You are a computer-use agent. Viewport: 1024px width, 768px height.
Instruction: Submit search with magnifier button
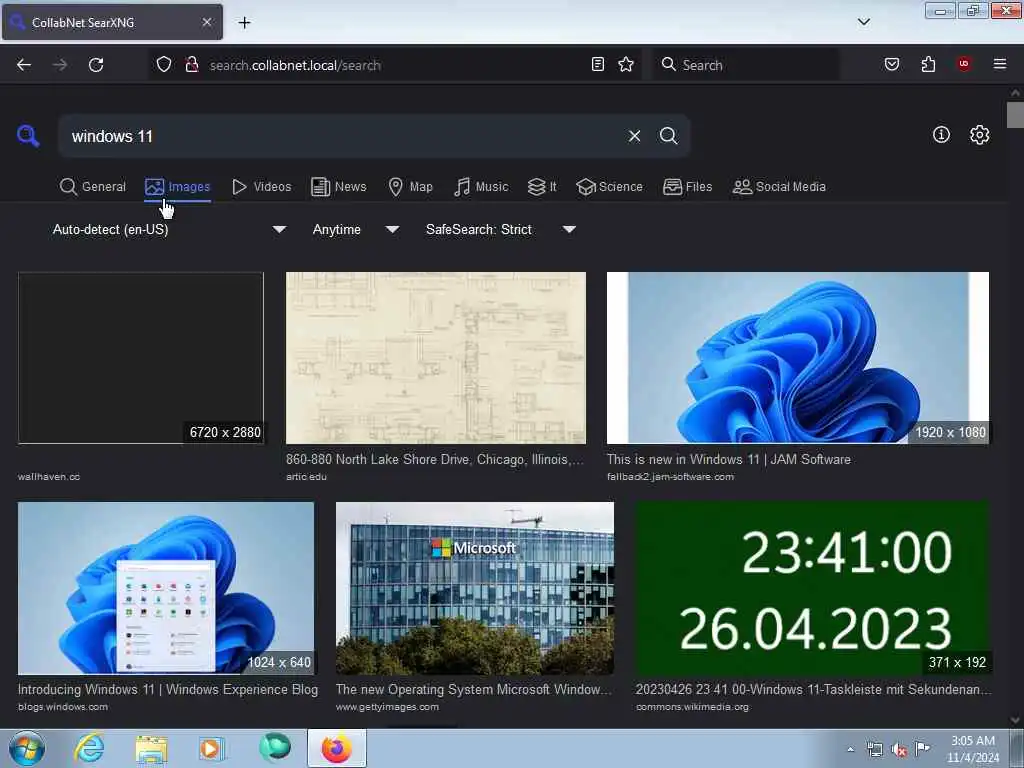[x=669, y=136]
